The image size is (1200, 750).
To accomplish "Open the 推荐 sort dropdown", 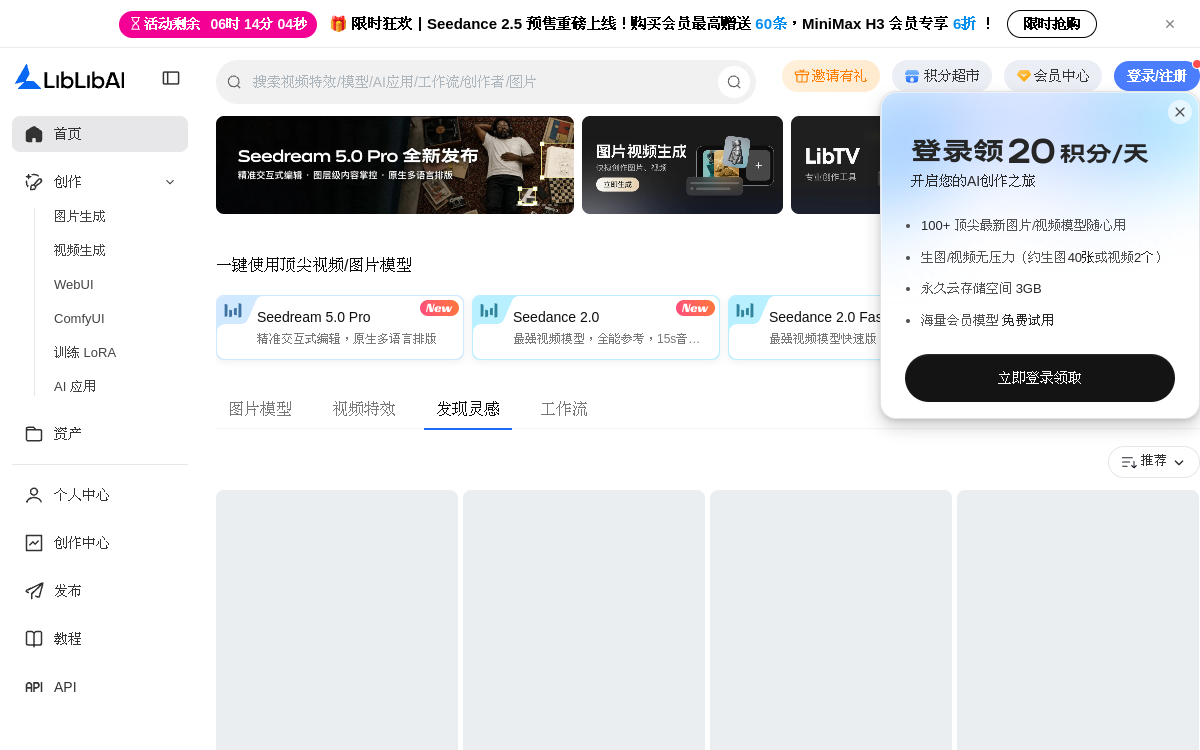I will coord(1154,462).
